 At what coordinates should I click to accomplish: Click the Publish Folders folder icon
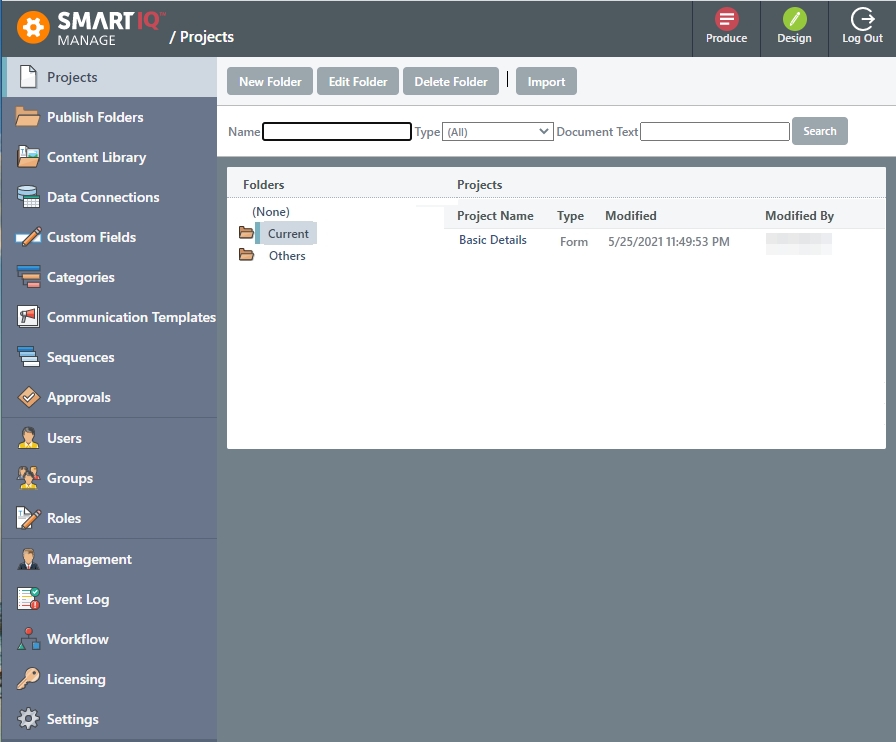[27, 117]
